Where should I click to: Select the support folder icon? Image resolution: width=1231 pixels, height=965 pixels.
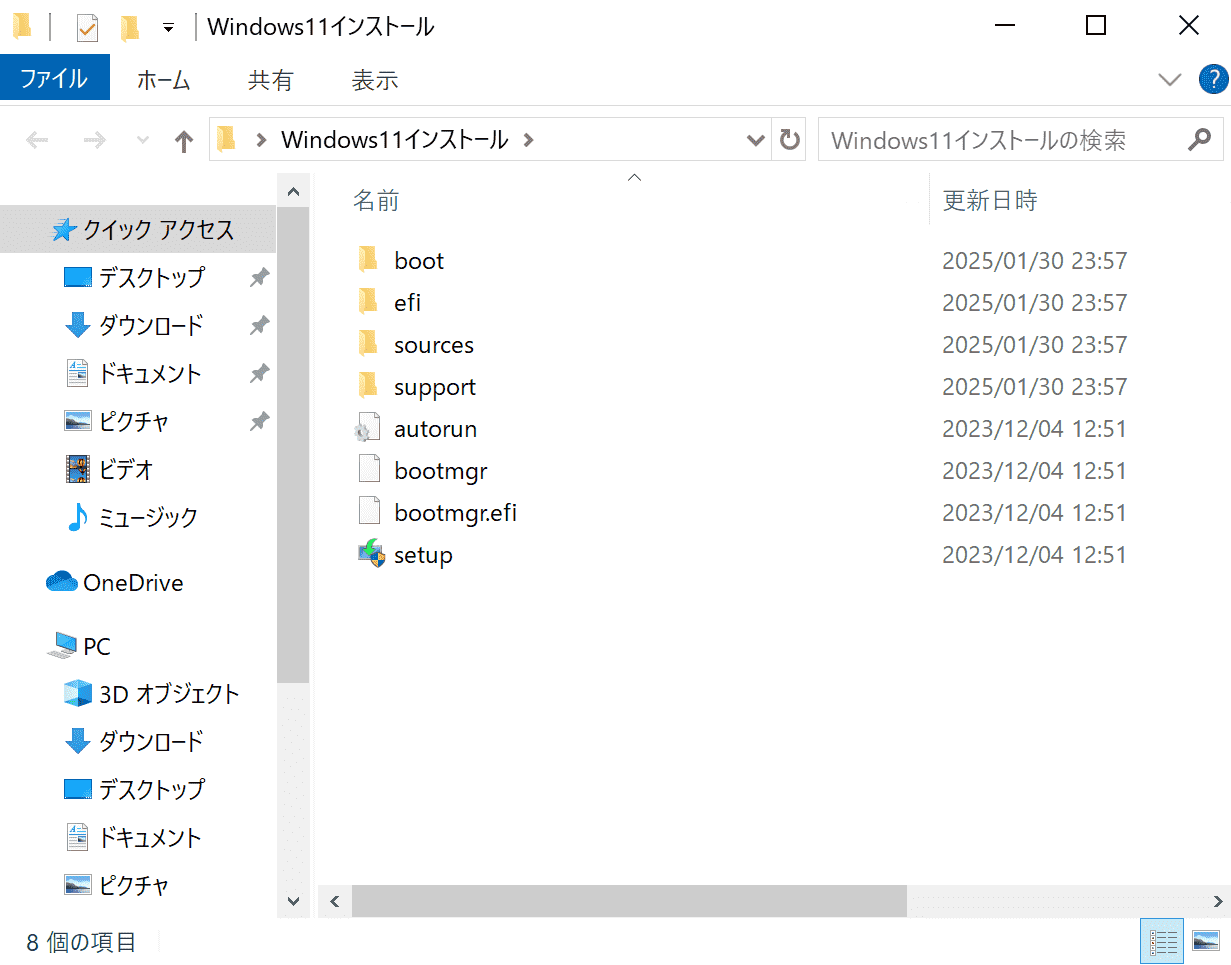click(368, 386)
